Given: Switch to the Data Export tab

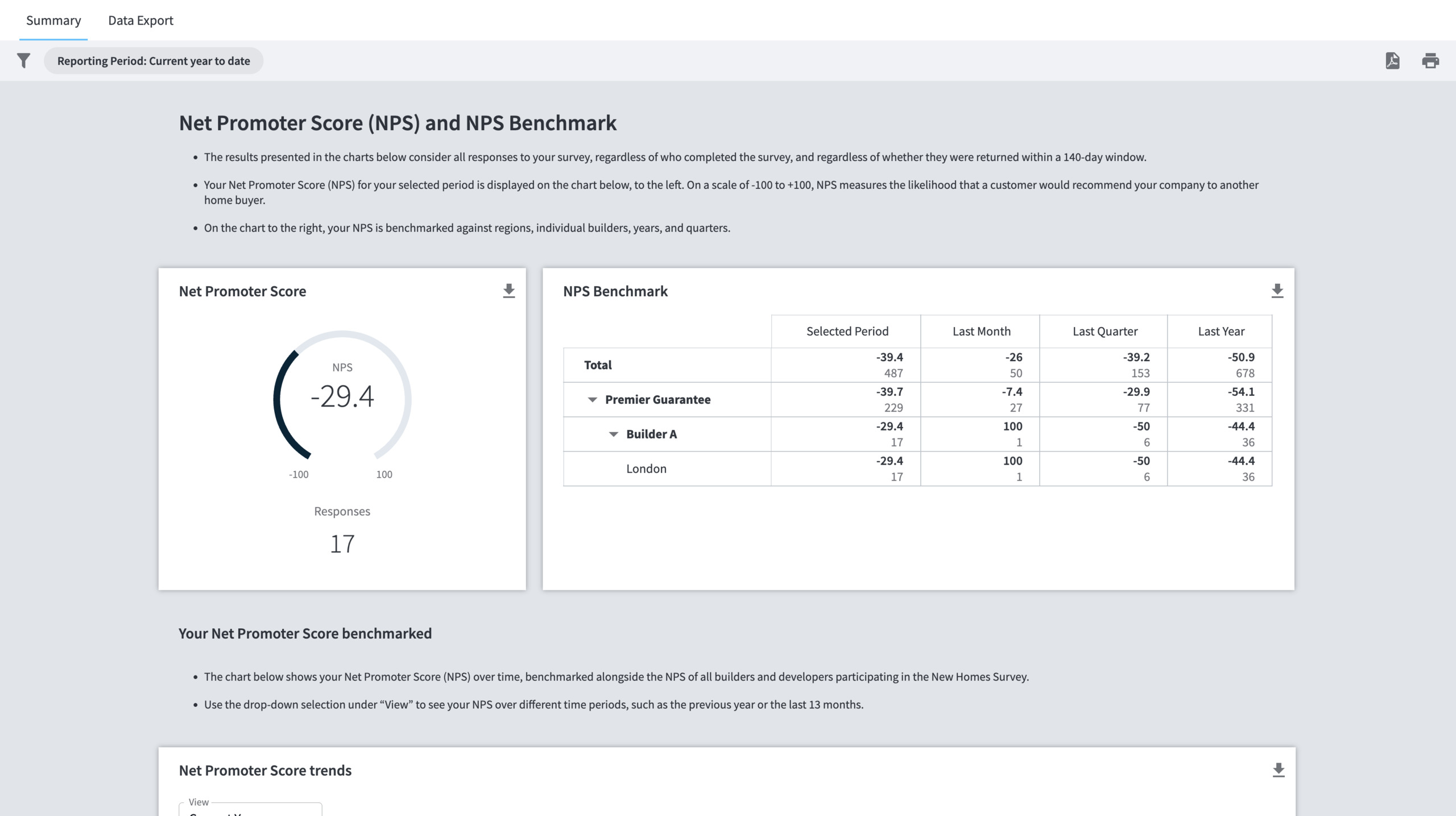Looking at the screenshot, I should point(140,20).
